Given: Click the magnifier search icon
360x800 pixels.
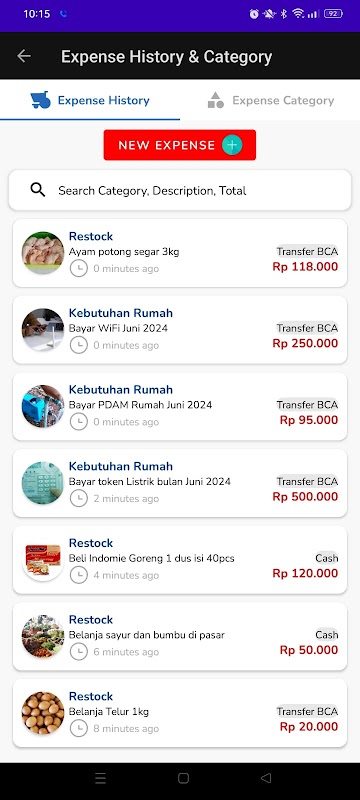Looking at the screenshot, I should pos(38,190).
